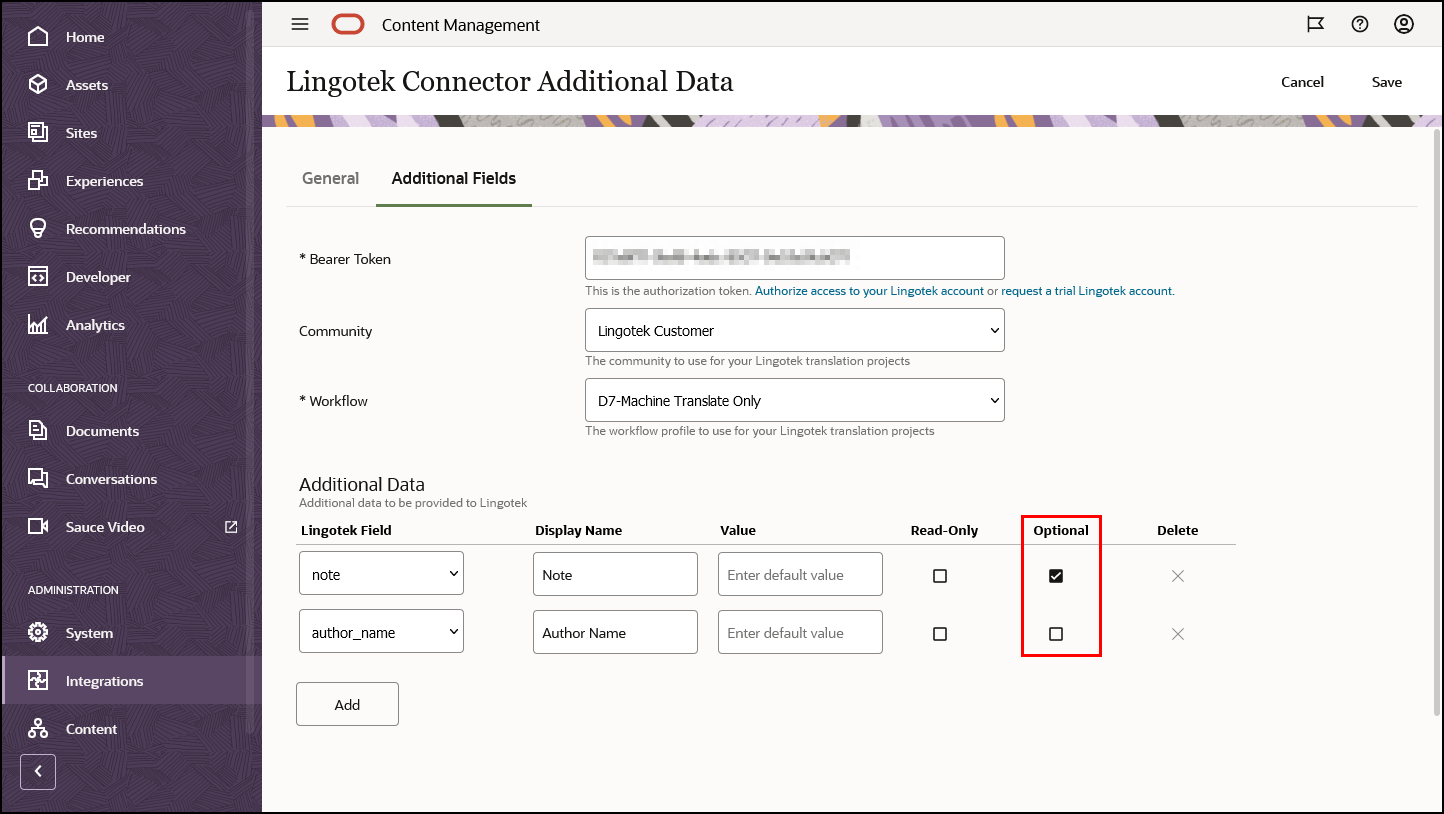Uncheck the Optional checkbox for the note field
The width and height of the screenshot is (1444, 814).
[x=1057, y=575]
